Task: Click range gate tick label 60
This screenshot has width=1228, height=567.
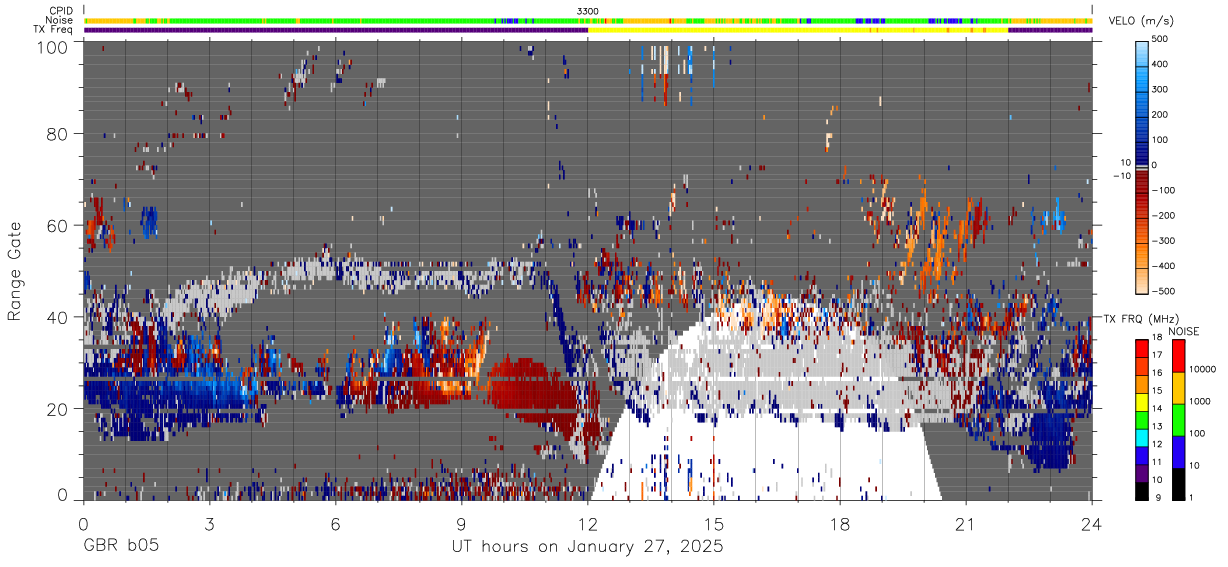Action: 57,225
